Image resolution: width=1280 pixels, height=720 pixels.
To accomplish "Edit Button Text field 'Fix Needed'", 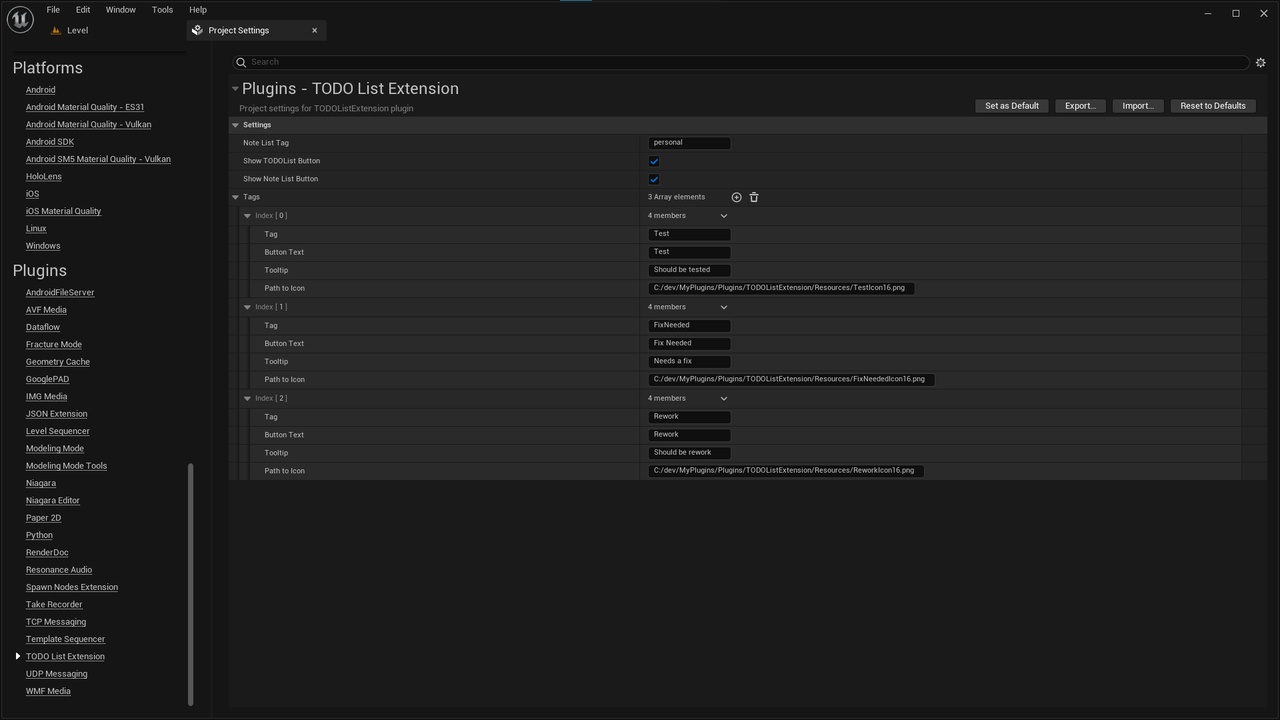I will pos(689,343).
